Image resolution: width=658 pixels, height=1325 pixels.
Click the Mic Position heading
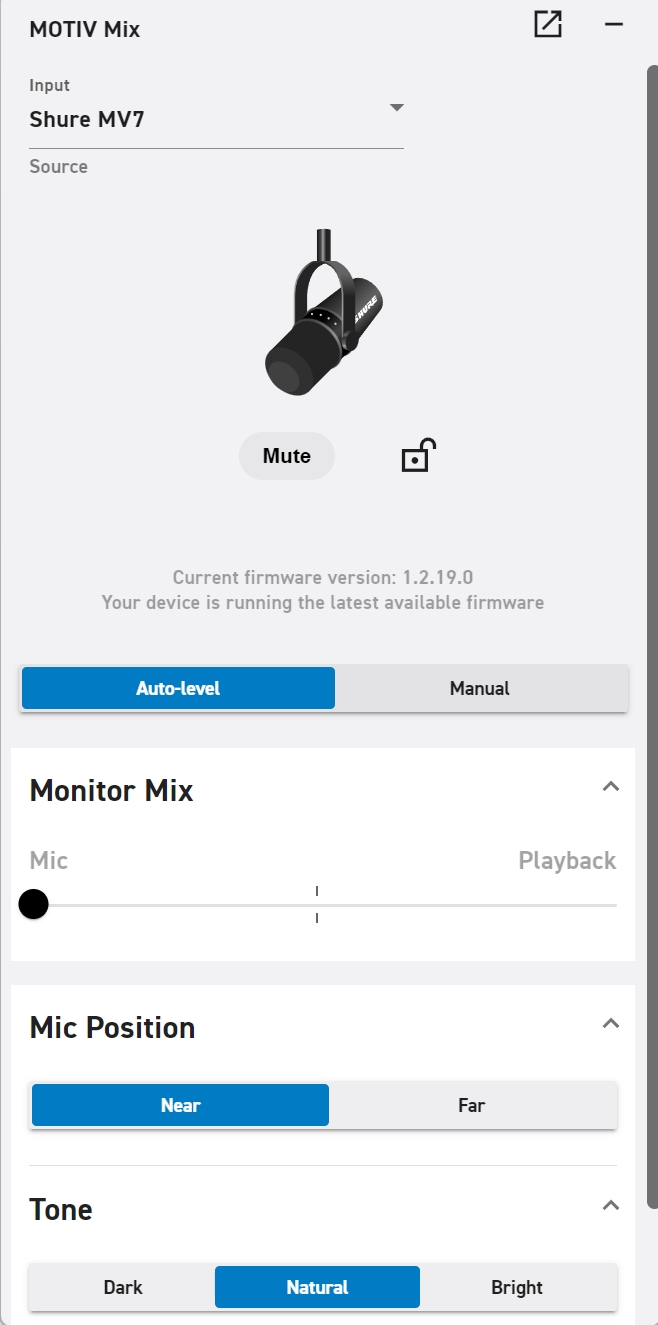click(x=112, y=1028)
